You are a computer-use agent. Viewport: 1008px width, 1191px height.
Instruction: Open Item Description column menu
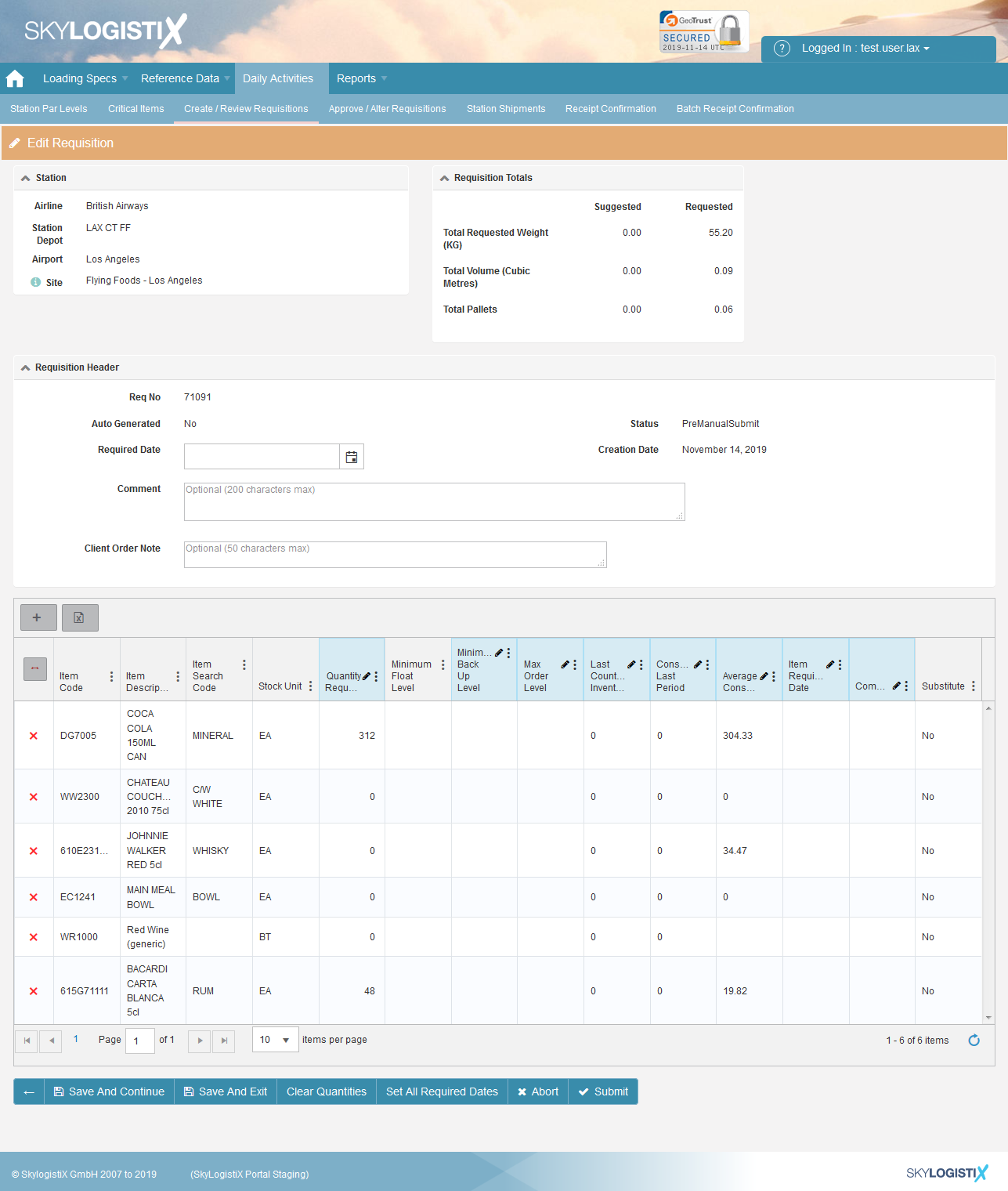tap(178, 676)
